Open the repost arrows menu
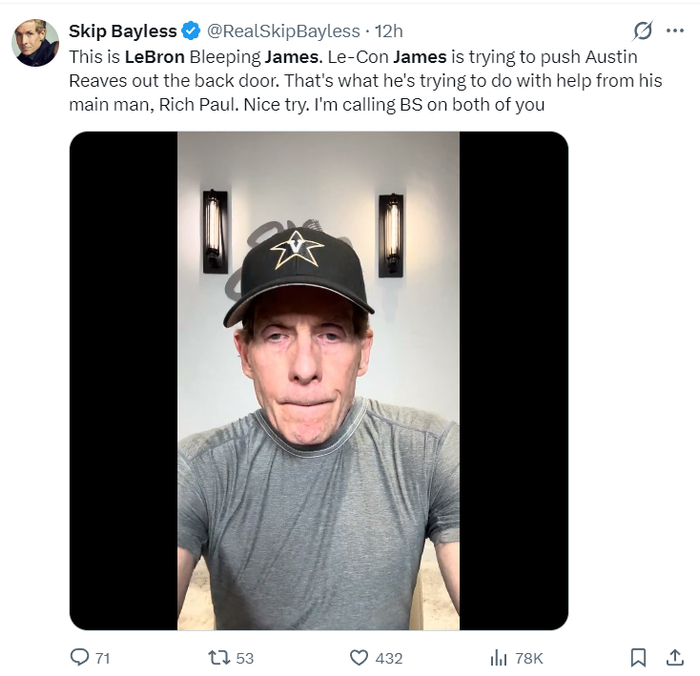The width and height of the screenshot is (700, 676). pos(218,657)
